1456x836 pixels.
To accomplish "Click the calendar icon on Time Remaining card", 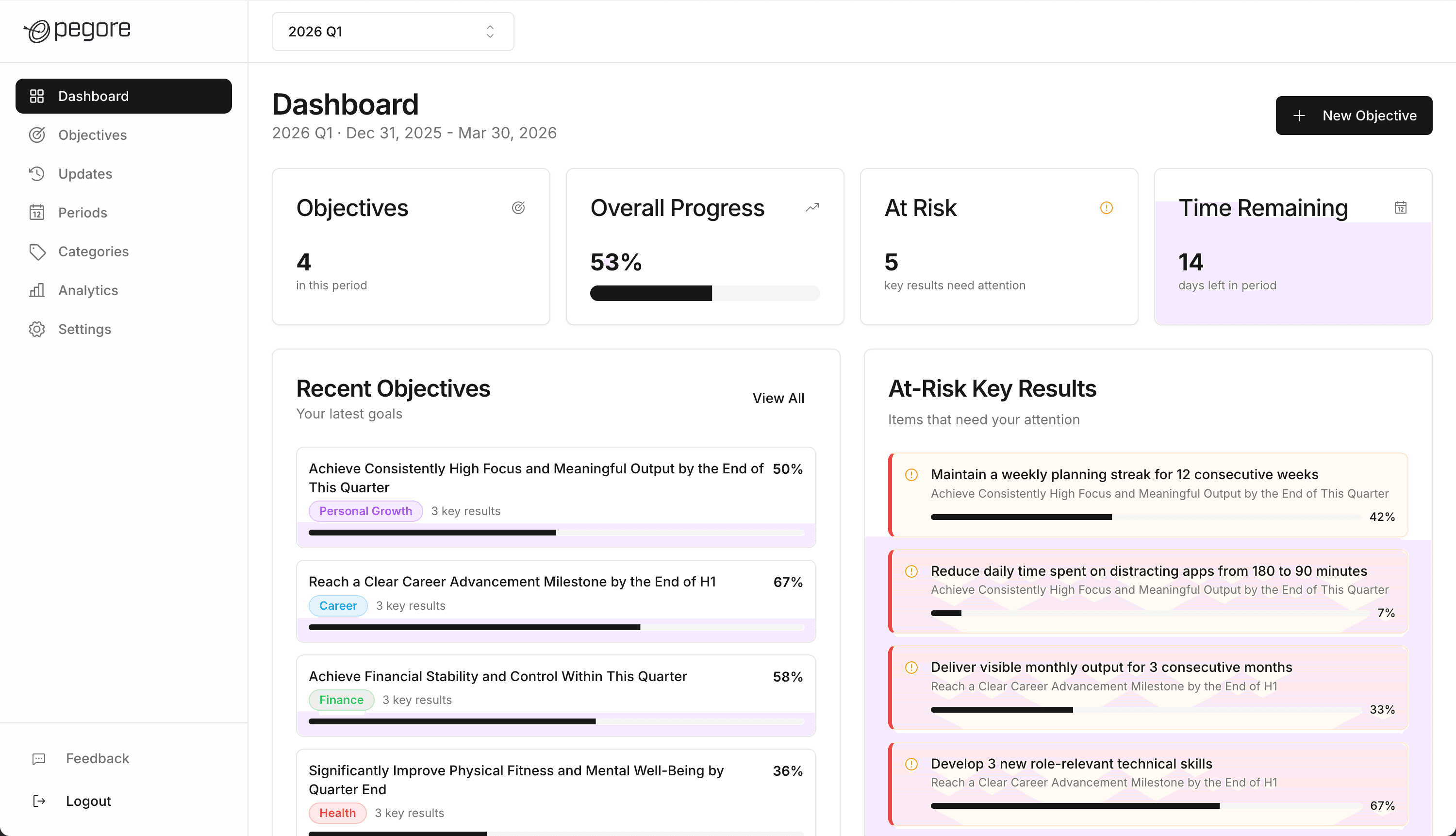I will pos(1401,207).
